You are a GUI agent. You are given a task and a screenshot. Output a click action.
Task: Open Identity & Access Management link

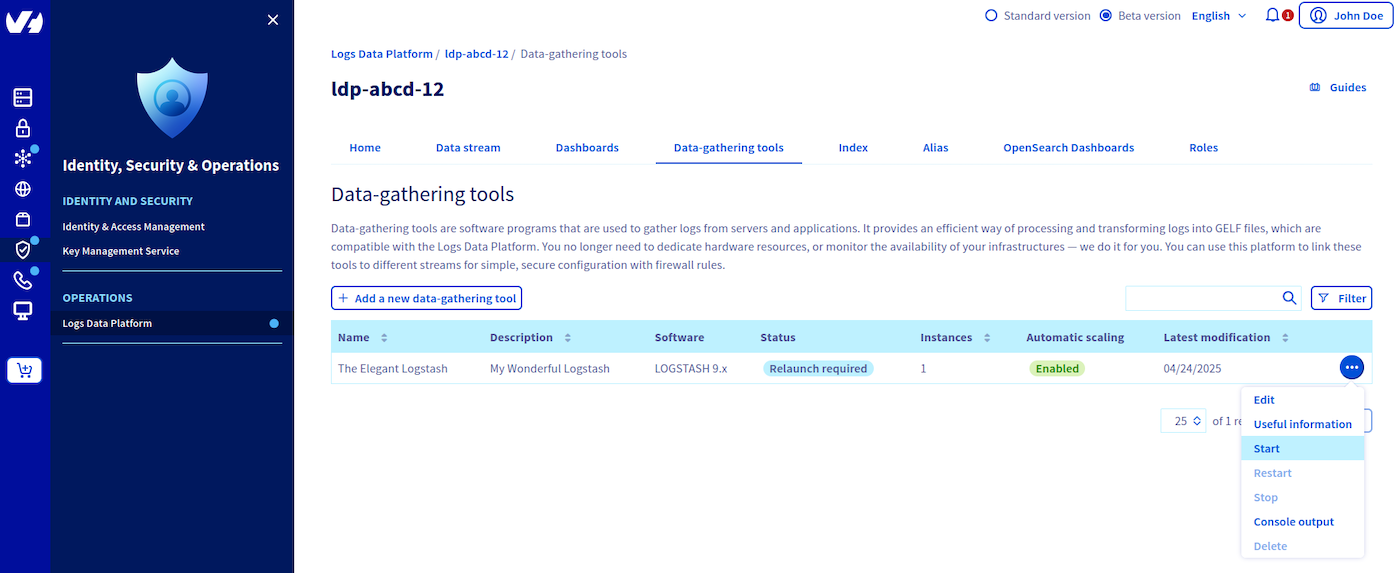(x=133, y=227)
